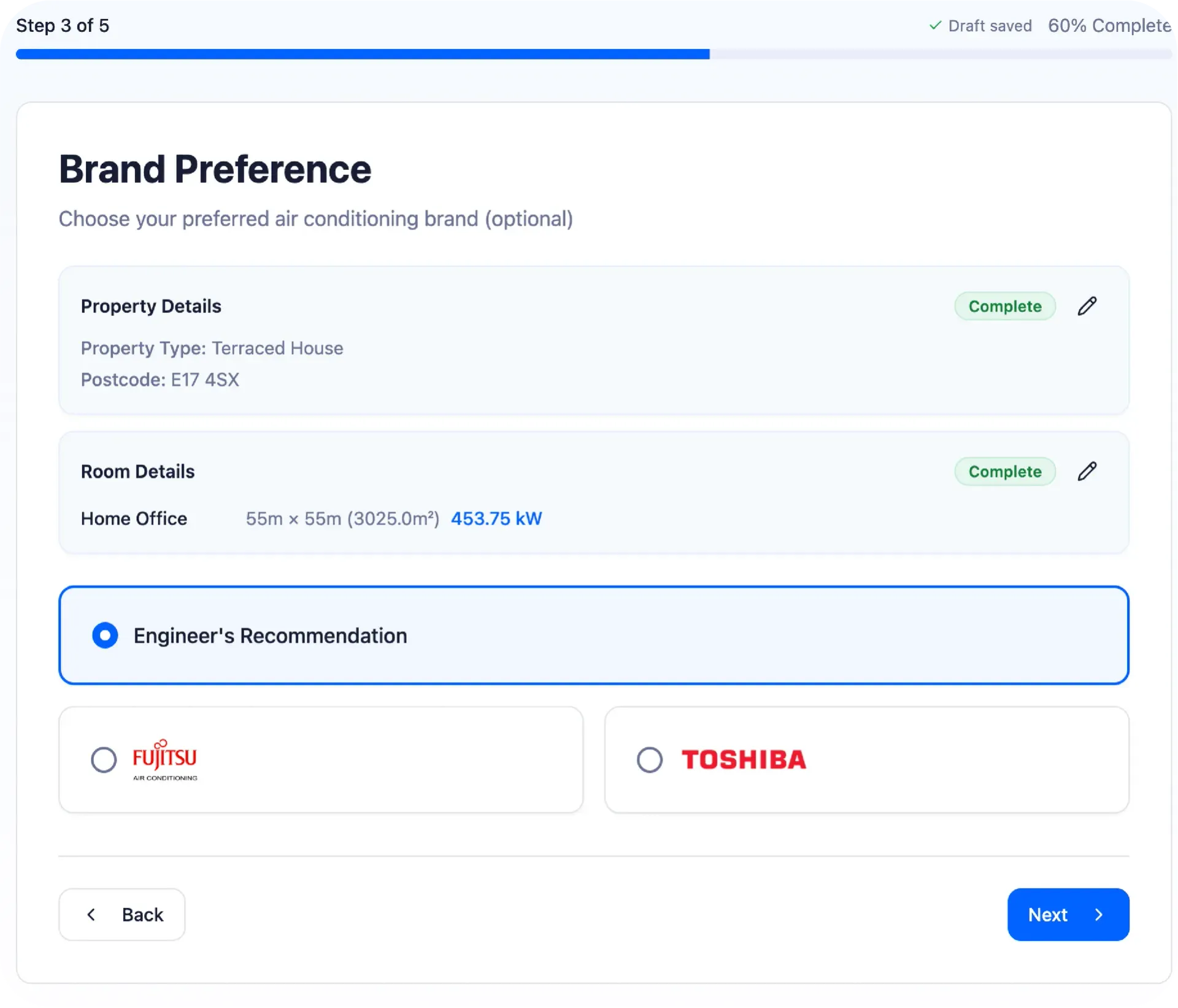Select the Toshiba radio button
Screen dimensions: 1178x1008
point(650,760)
